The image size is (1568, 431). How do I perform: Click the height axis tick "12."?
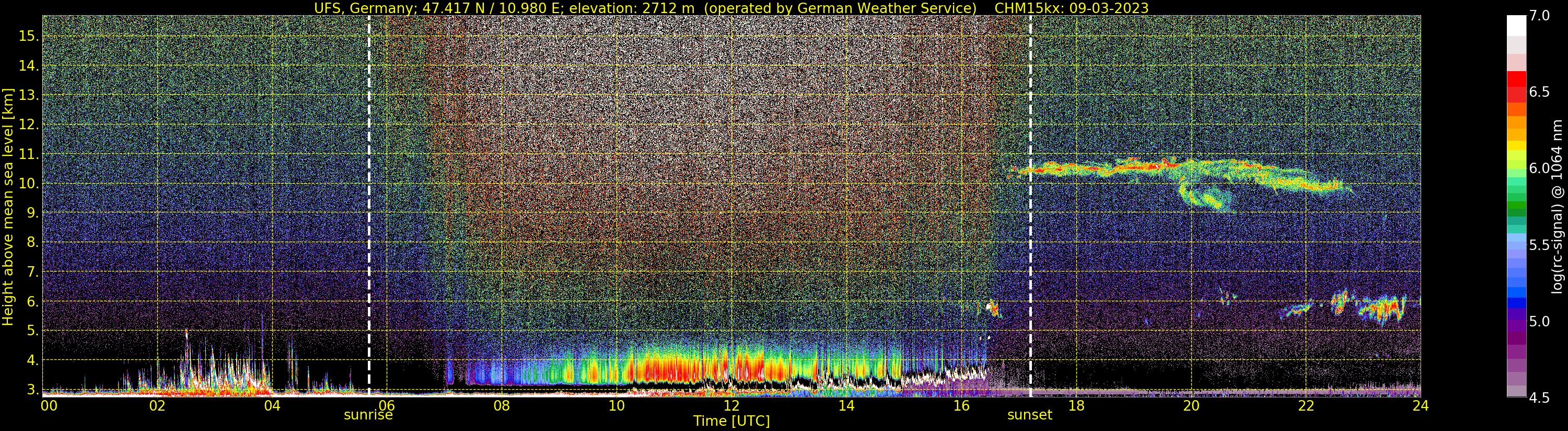click(29, 124)
